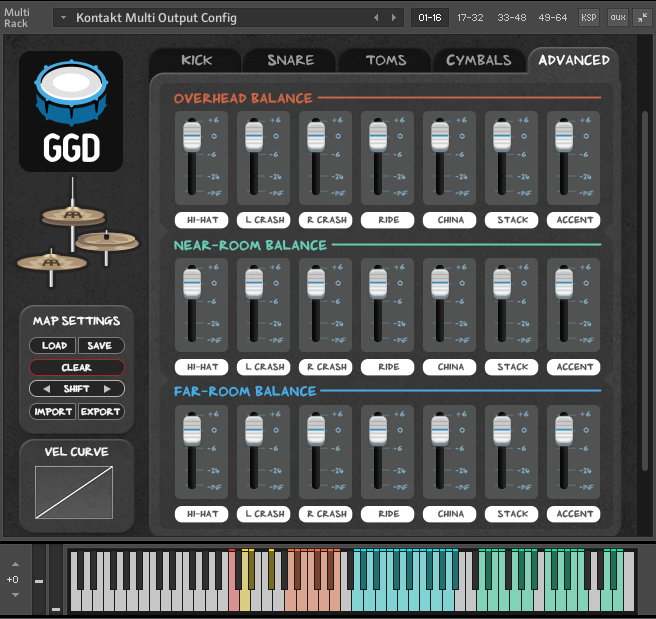The height and width of the screenshot is (619, 656).
Task: Switch to the 17-32 instrument page
Action: (x=470, y=17)
